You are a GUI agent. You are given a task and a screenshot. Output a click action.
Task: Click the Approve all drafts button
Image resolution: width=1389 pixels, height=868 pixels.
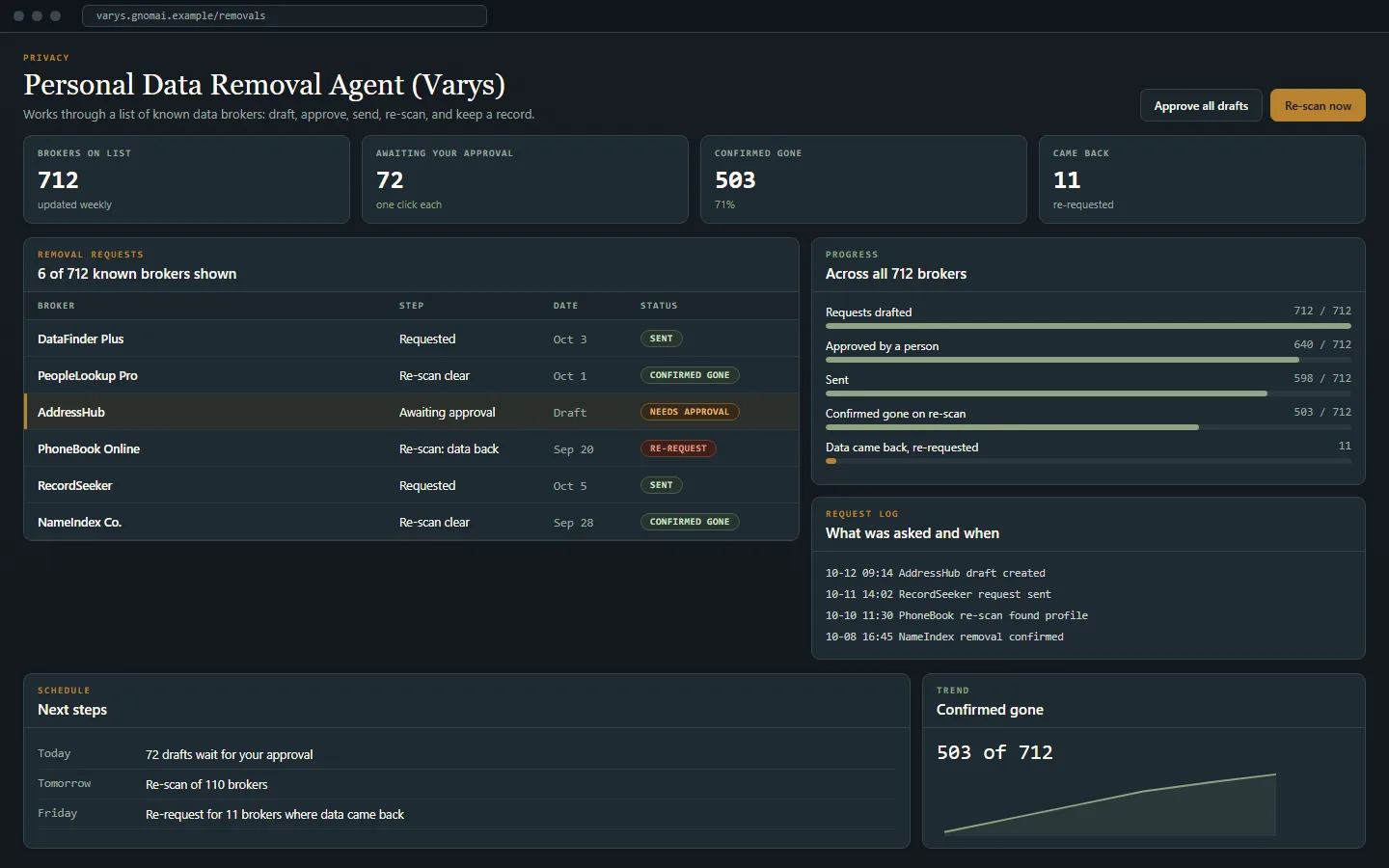1201,106
